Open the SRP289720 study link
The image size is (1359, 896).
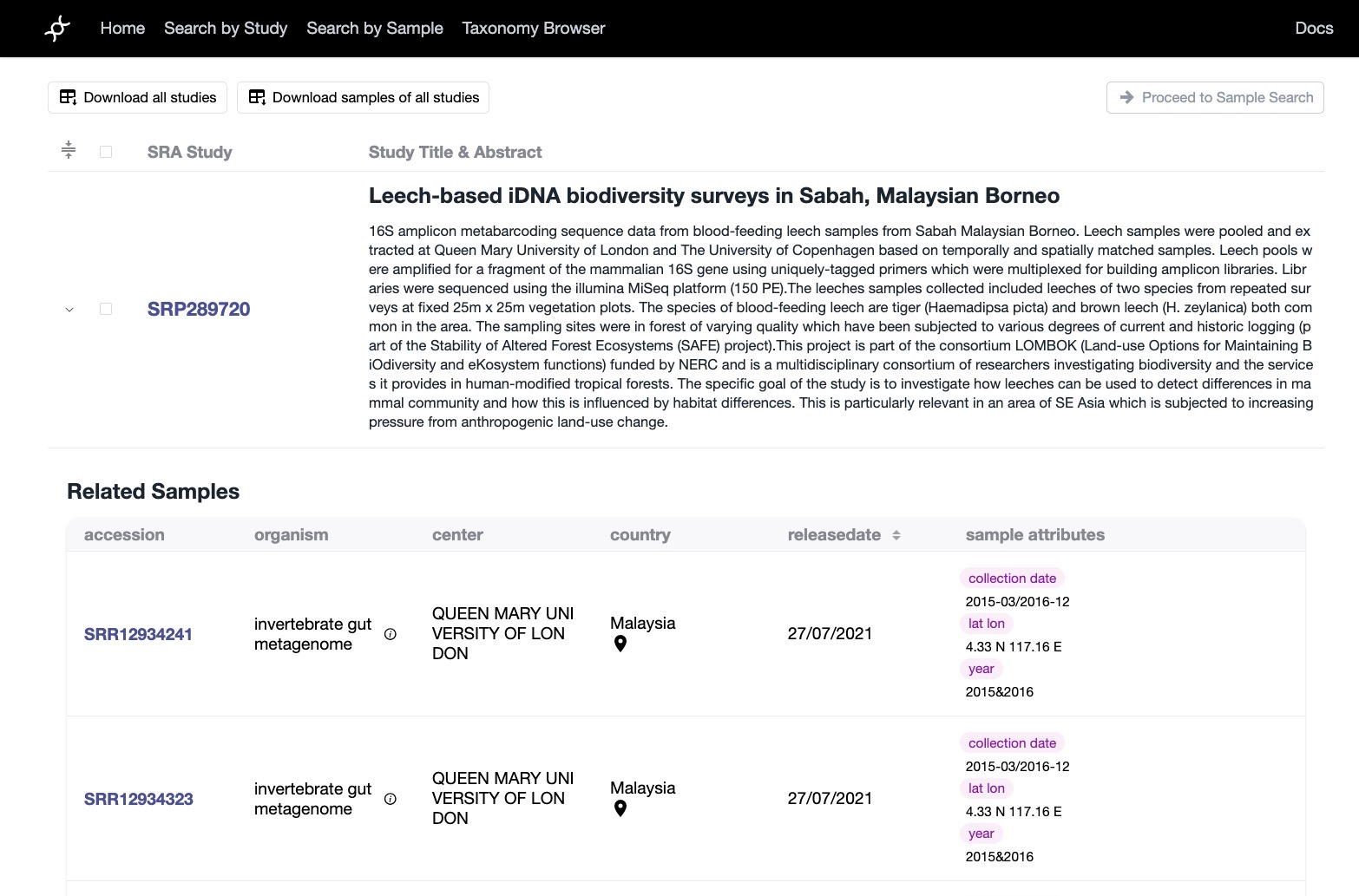(x=199, y=309)
